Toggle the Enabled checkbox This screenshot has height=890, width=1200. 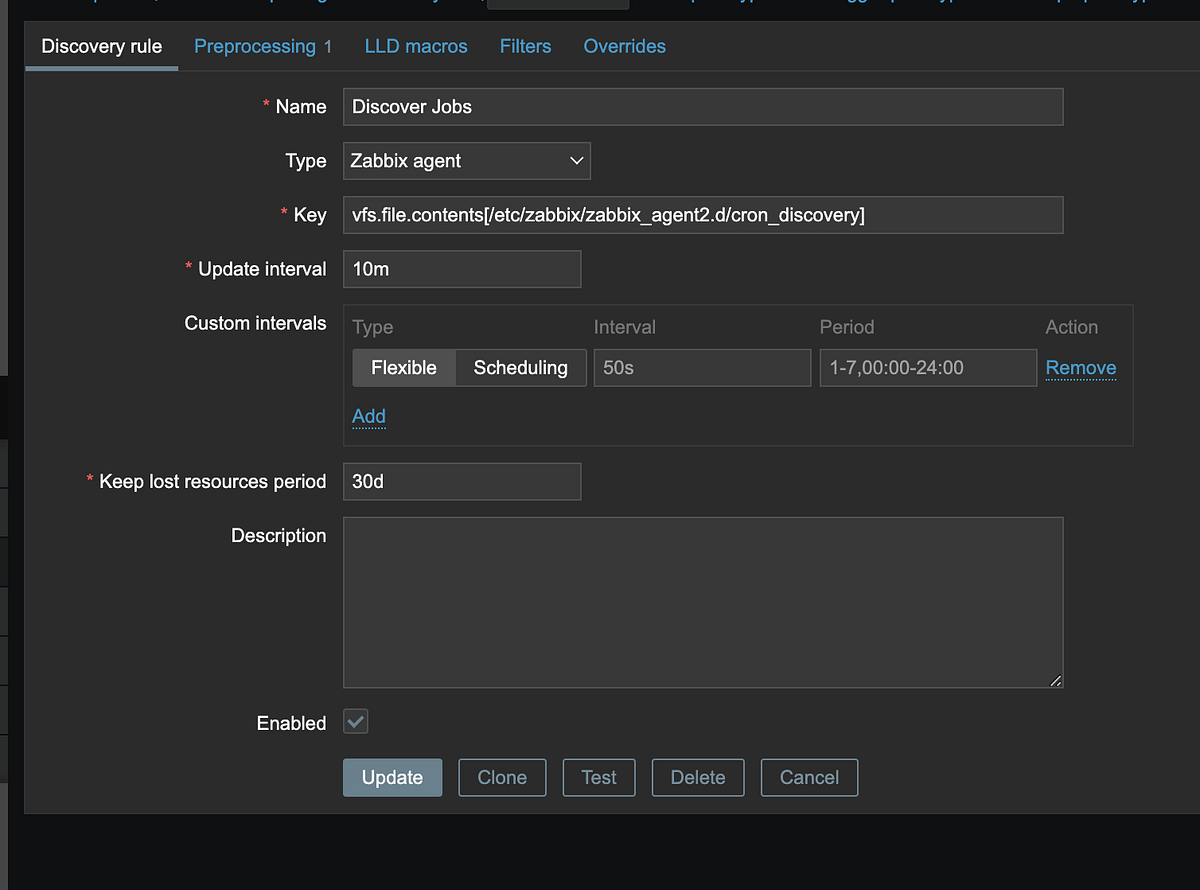tap(355, 722)
